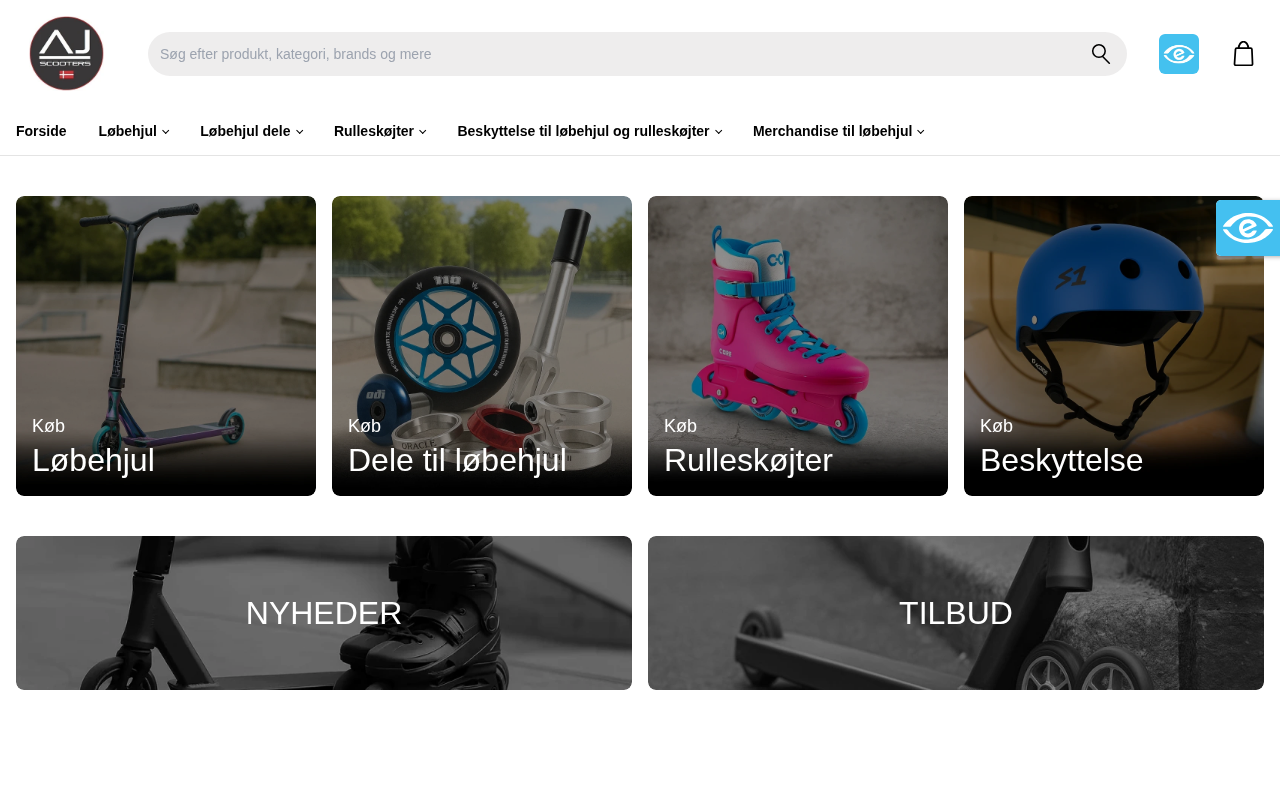The width and height of the screenshot is (1280, 800).
Task: Open Merchandise til løbehjul menu
Action: pos(838,131)
